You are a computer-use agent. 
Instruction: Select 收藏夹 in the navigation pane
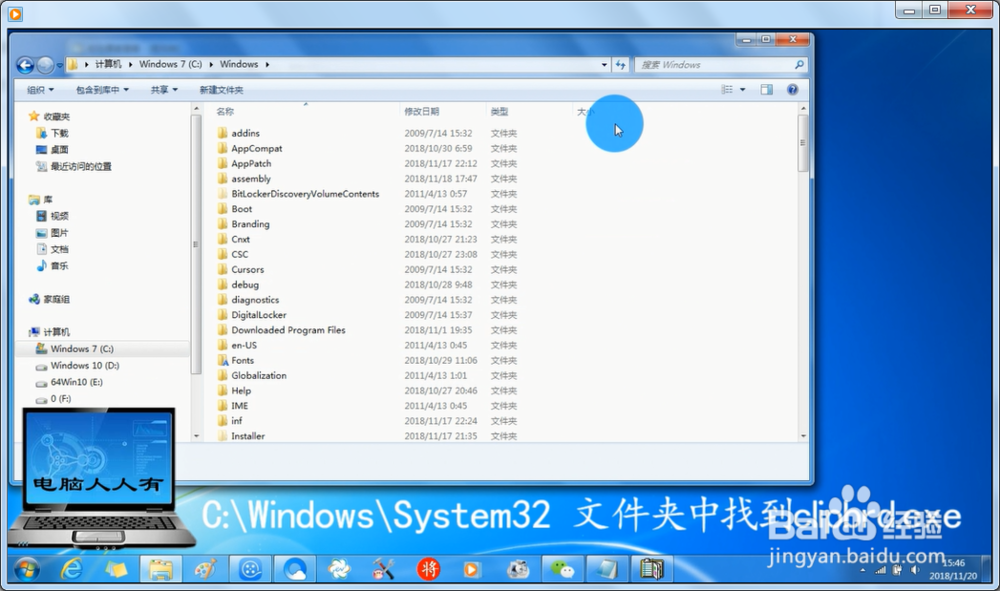click(x=56, y=117)
